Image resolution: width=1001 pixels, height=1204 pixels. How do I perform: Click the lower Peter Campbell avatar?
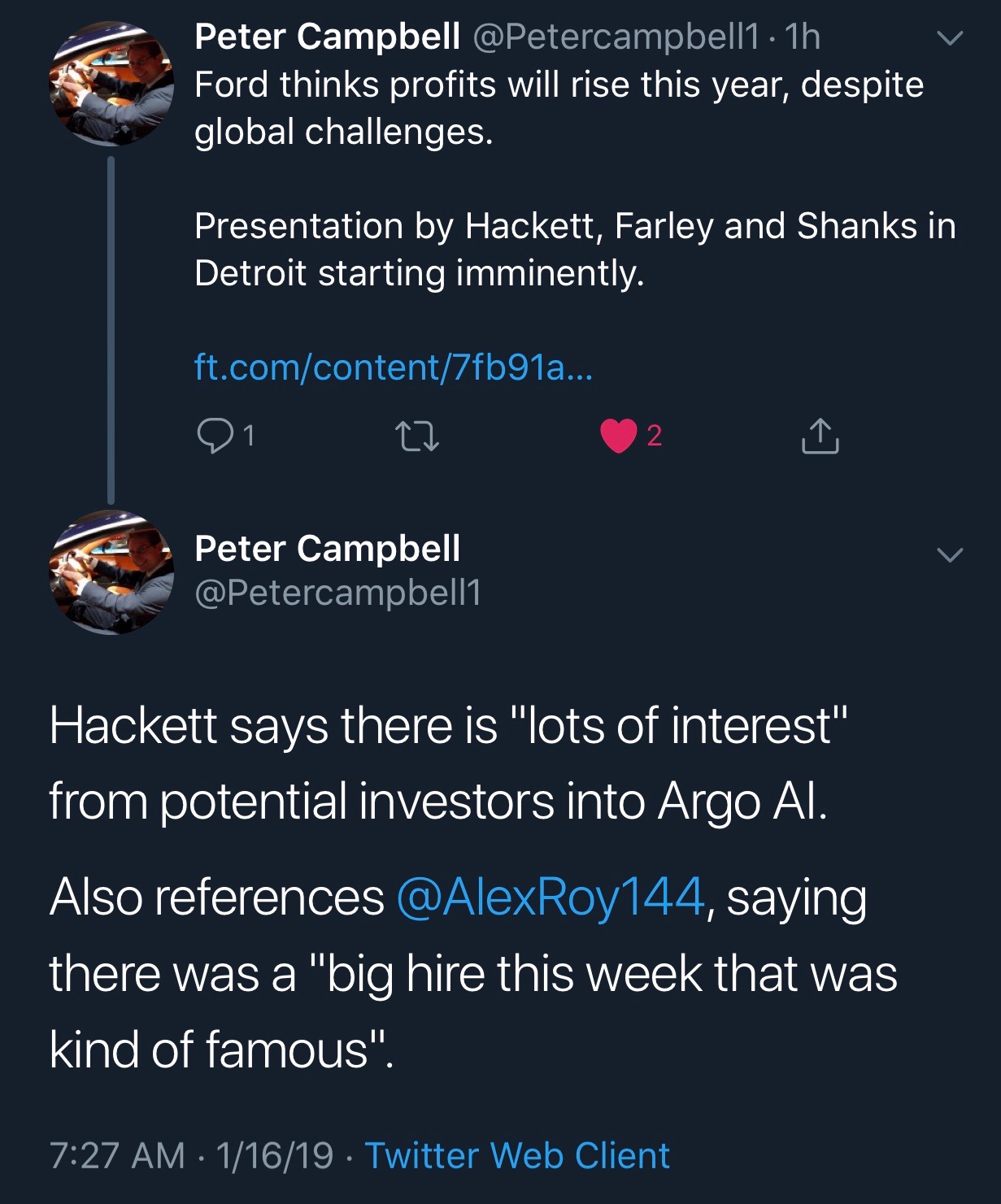(x=111, y=572)
